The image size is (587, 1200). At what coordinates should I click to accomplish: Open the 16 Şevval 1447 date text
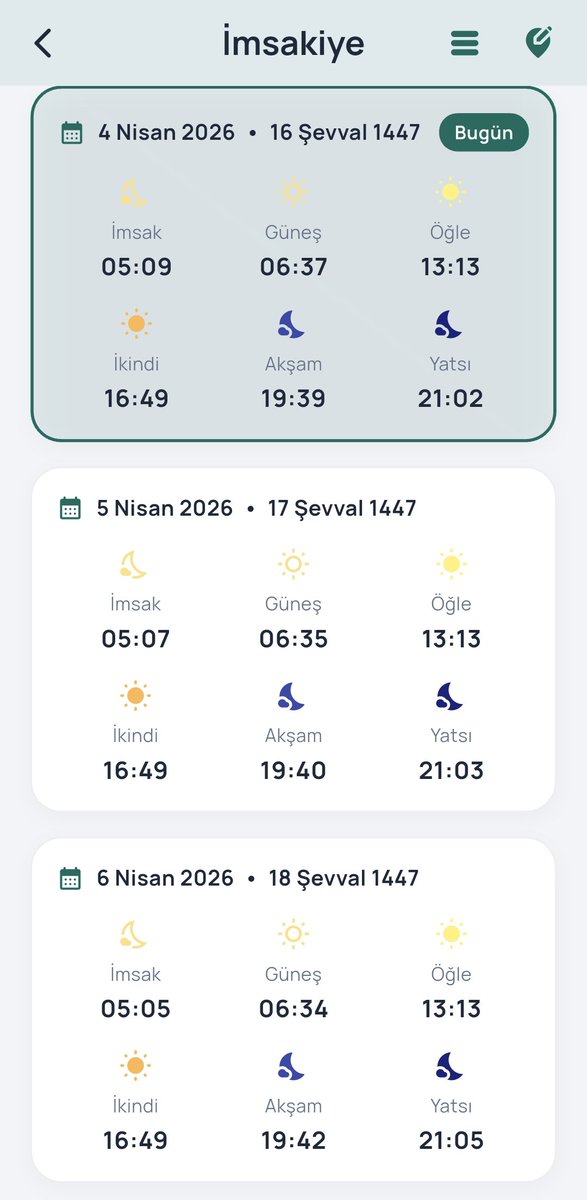[345, 133]
